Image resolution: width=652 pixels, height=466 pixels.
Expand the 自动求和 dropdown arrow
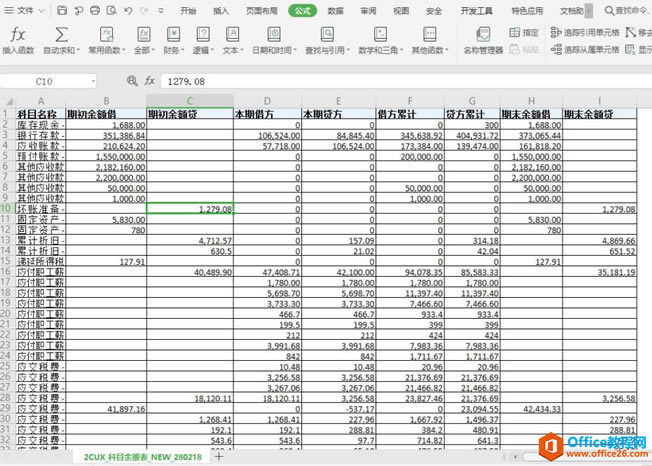(x=78, y=50)
